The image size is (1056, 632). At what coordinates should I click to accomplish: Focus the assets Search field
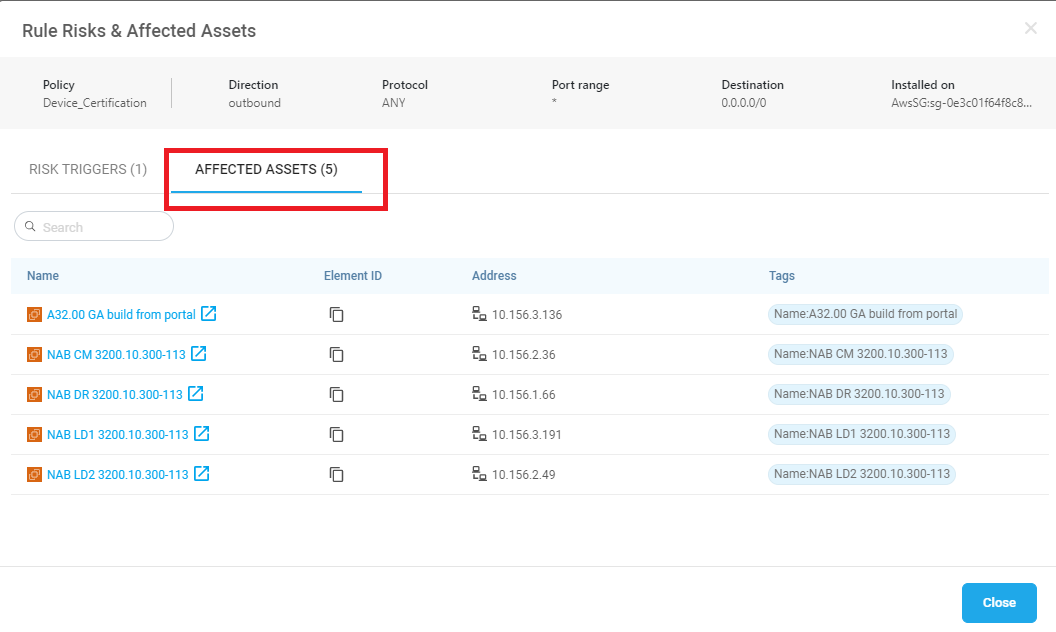click(94, 226)
